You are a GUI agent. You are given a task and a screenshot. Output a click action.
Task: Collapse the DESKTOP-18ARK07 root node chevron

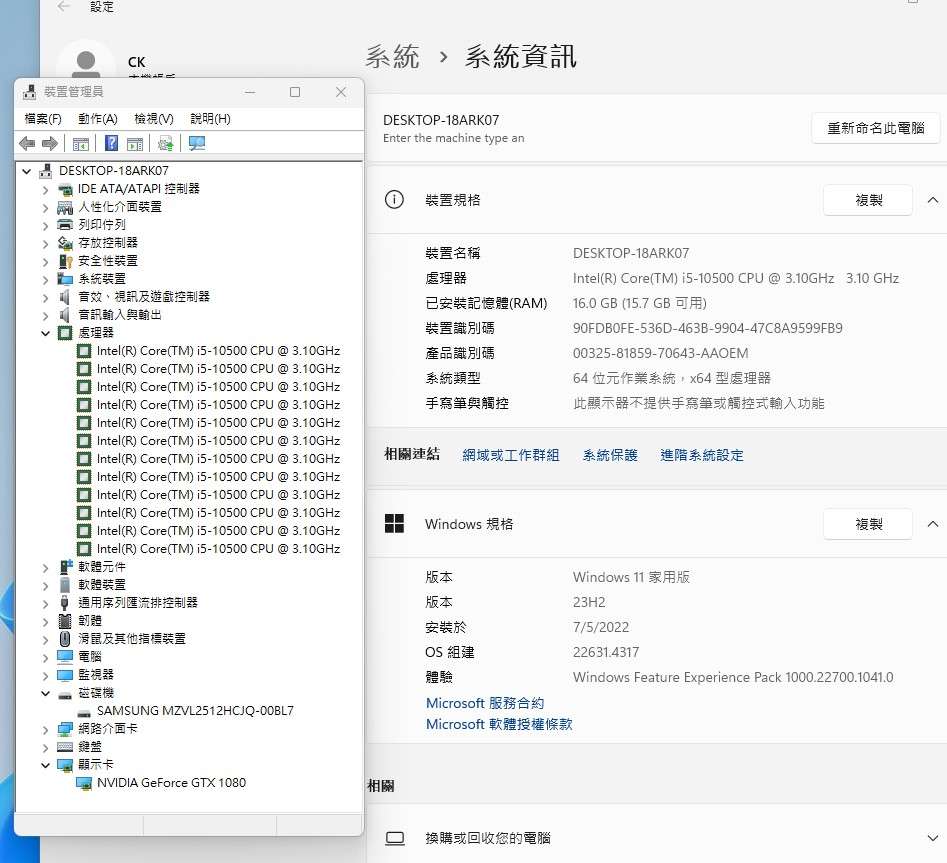(x=27, y=172)
